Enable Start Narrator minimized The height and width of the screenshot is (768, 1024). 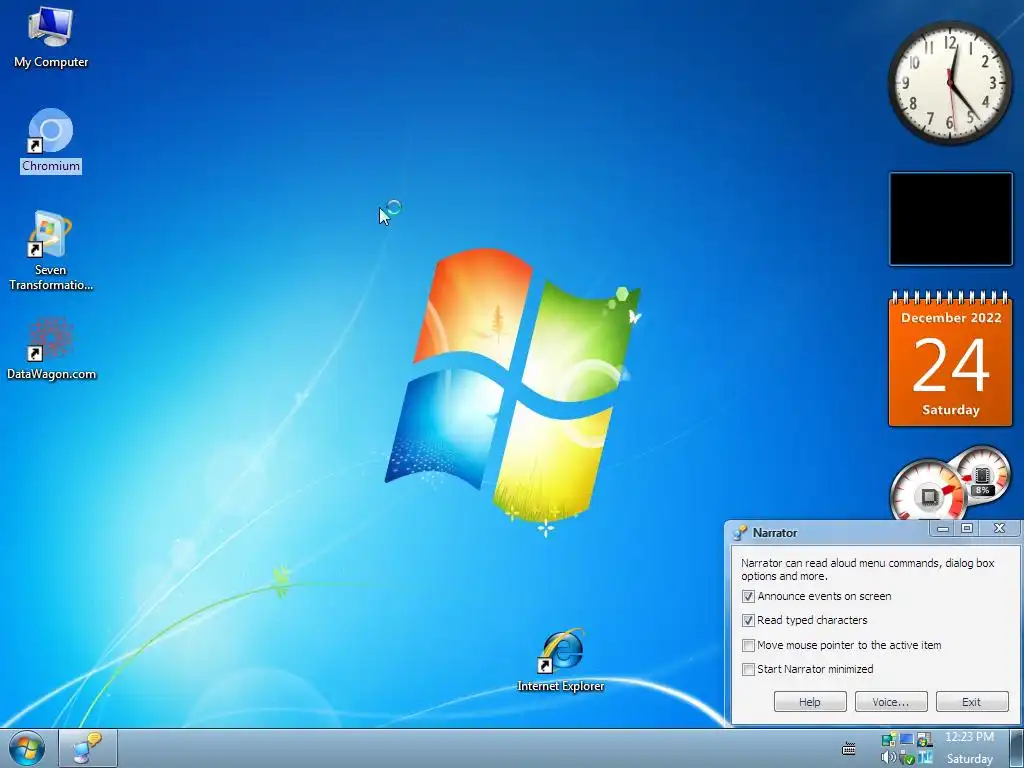coord(748,669)
